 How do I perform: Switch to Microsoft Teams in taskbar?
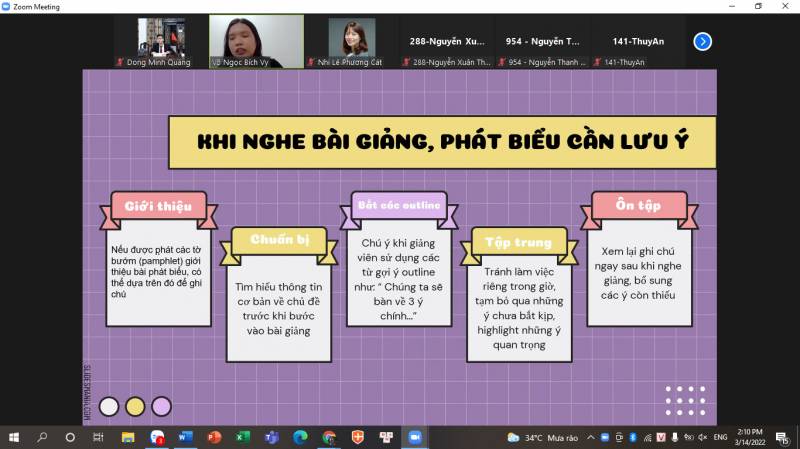pos(271,437)
